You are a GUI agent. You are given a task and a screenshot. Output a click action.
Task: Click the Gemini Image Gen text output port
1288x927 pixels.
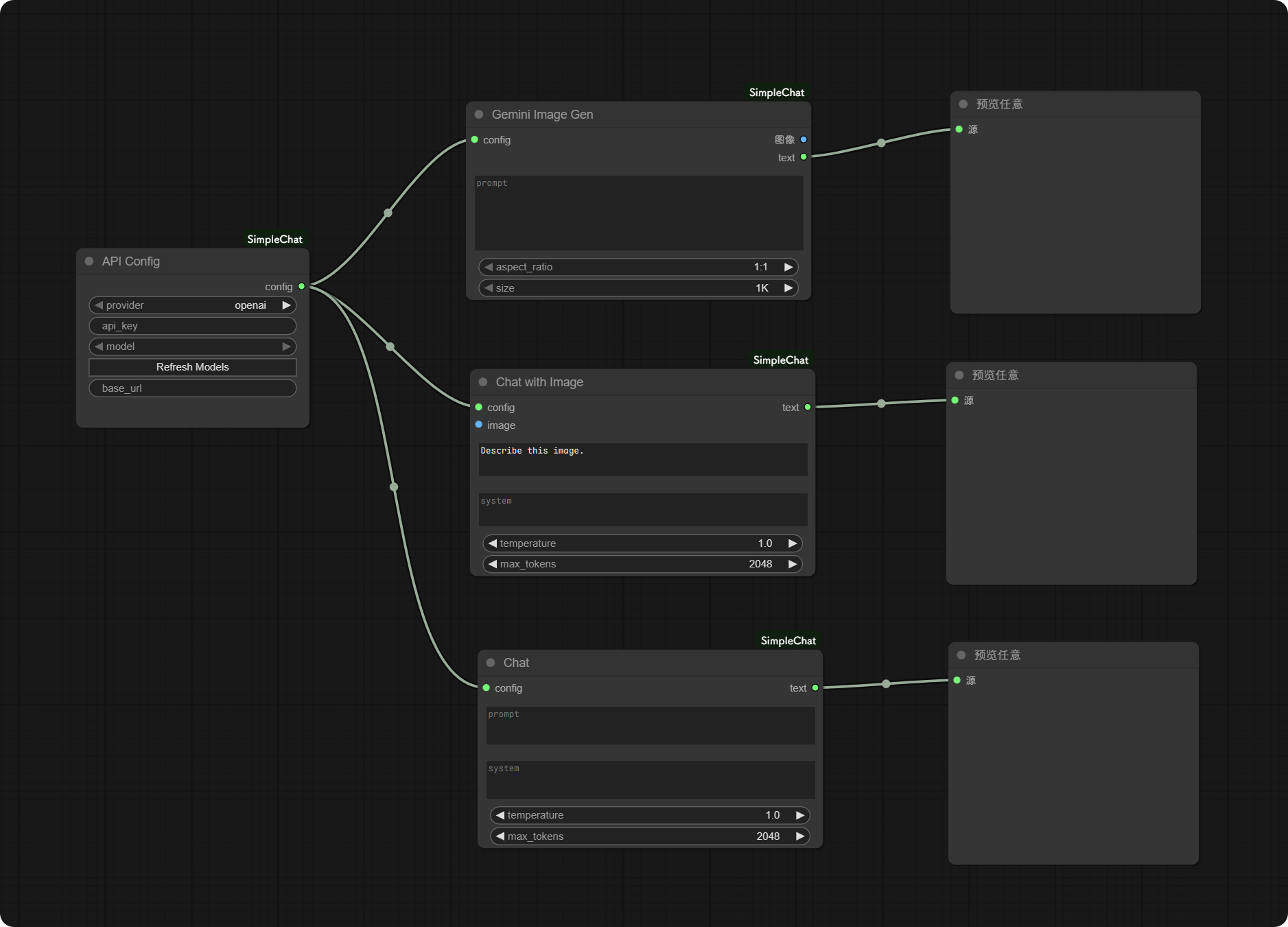tap(804, 157)
